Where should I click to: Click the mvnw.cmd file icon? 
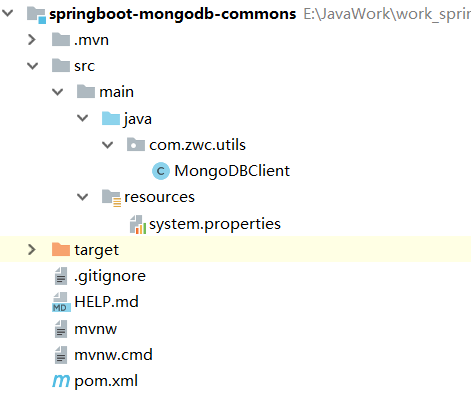point(61,355)
